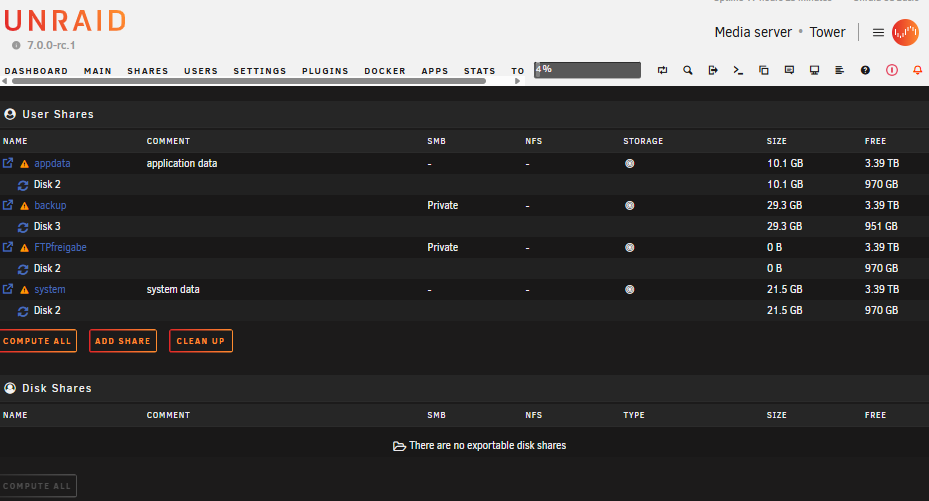The height and width of the screenshot is (501, 929).
Task: Open the notifications bell icon
Action: (x=917, y=70)
